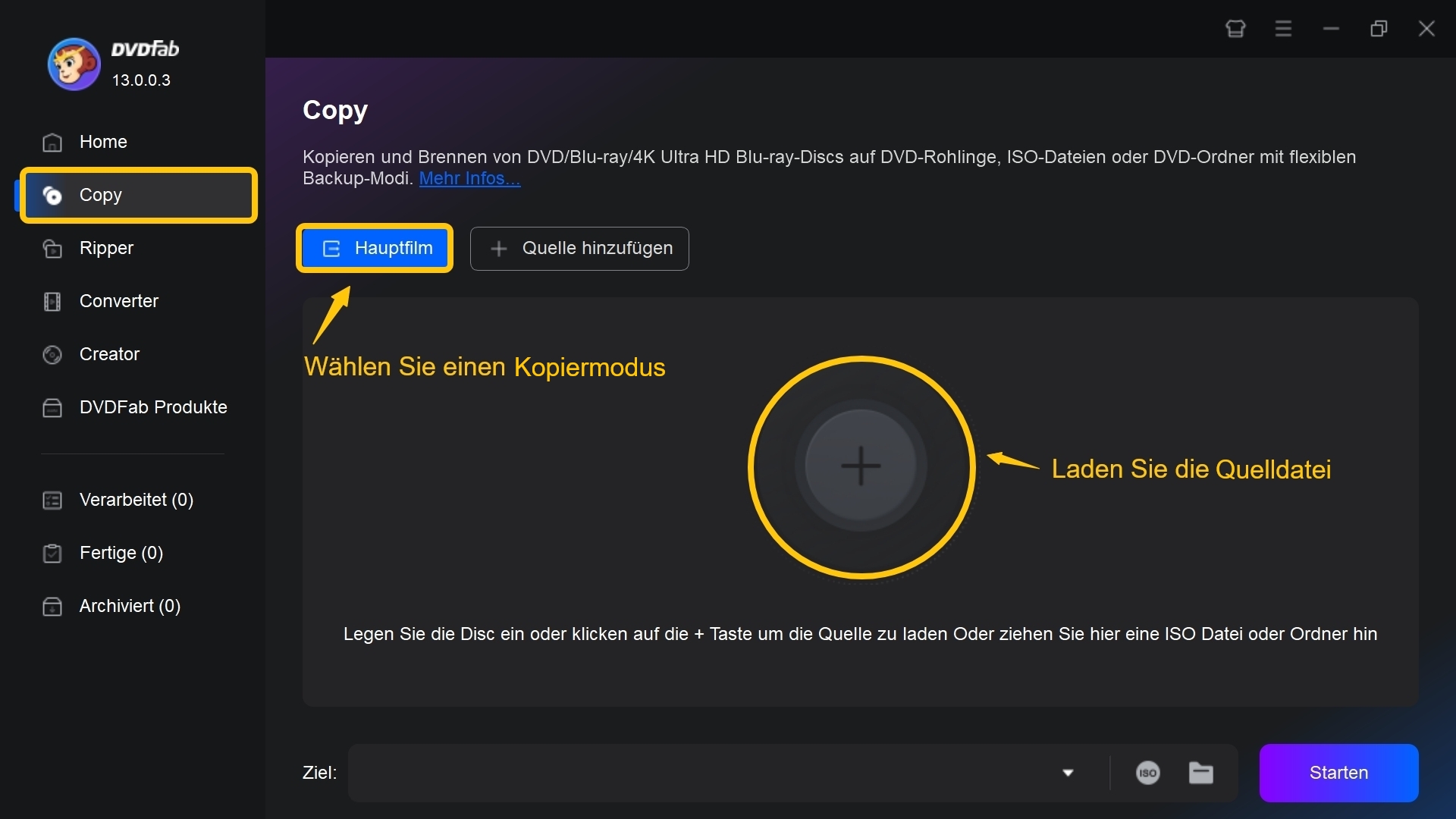The width and height of the screenshot is (1456, 819).
Task: Click the folder destination icon
Action: (x=1201, y=772)
